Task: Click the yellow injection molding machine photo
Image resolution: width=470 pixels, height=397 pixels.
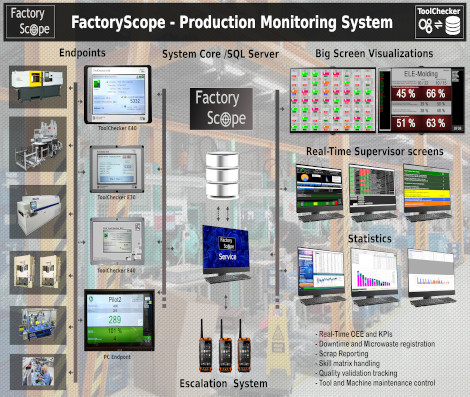Action: (x=38, y=87)
